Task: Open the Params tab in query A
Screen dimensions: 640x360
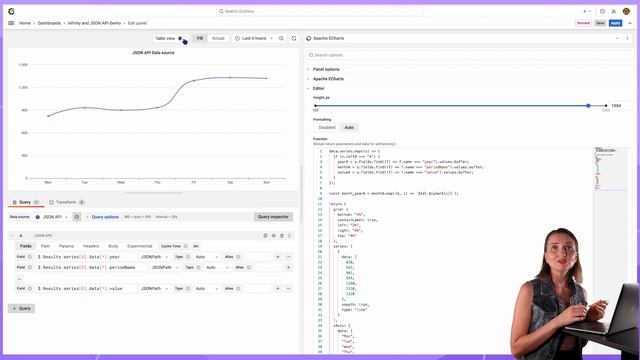Action: point(66,246)
